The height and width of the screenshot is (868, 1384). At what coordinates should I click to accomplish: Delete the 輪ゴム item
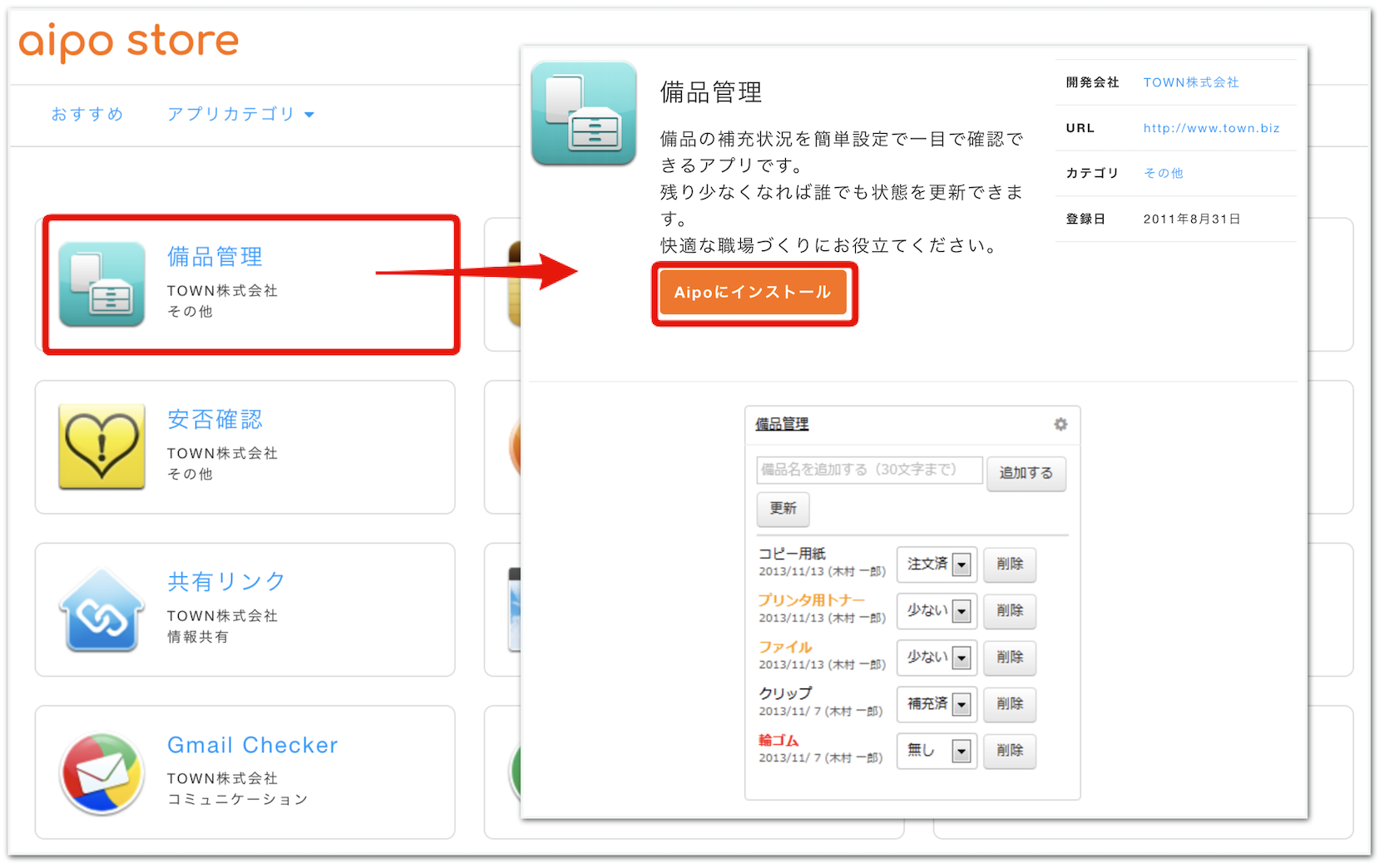click(1010, 751)
